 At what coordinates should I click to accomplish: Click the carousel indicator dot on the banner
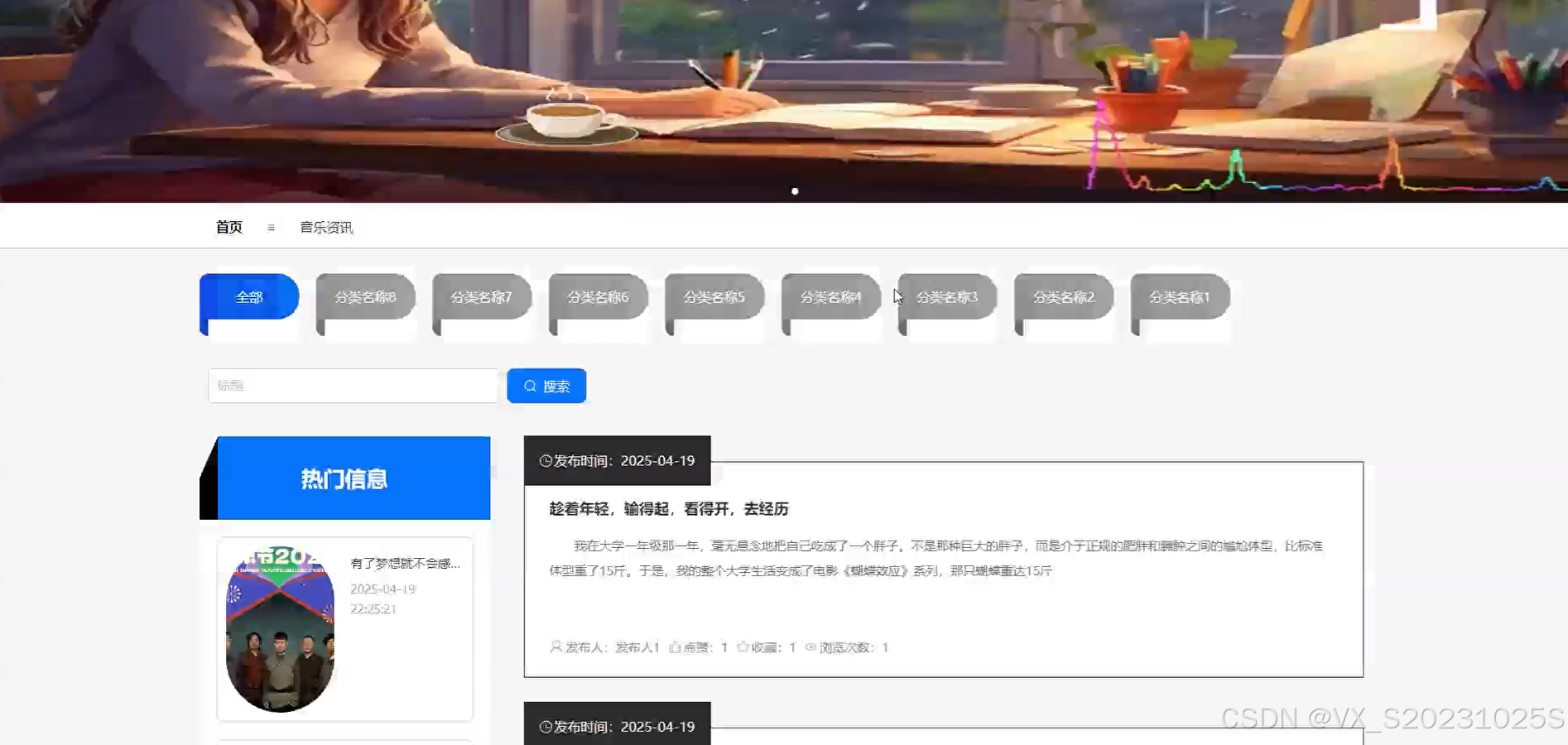(795, 191)
